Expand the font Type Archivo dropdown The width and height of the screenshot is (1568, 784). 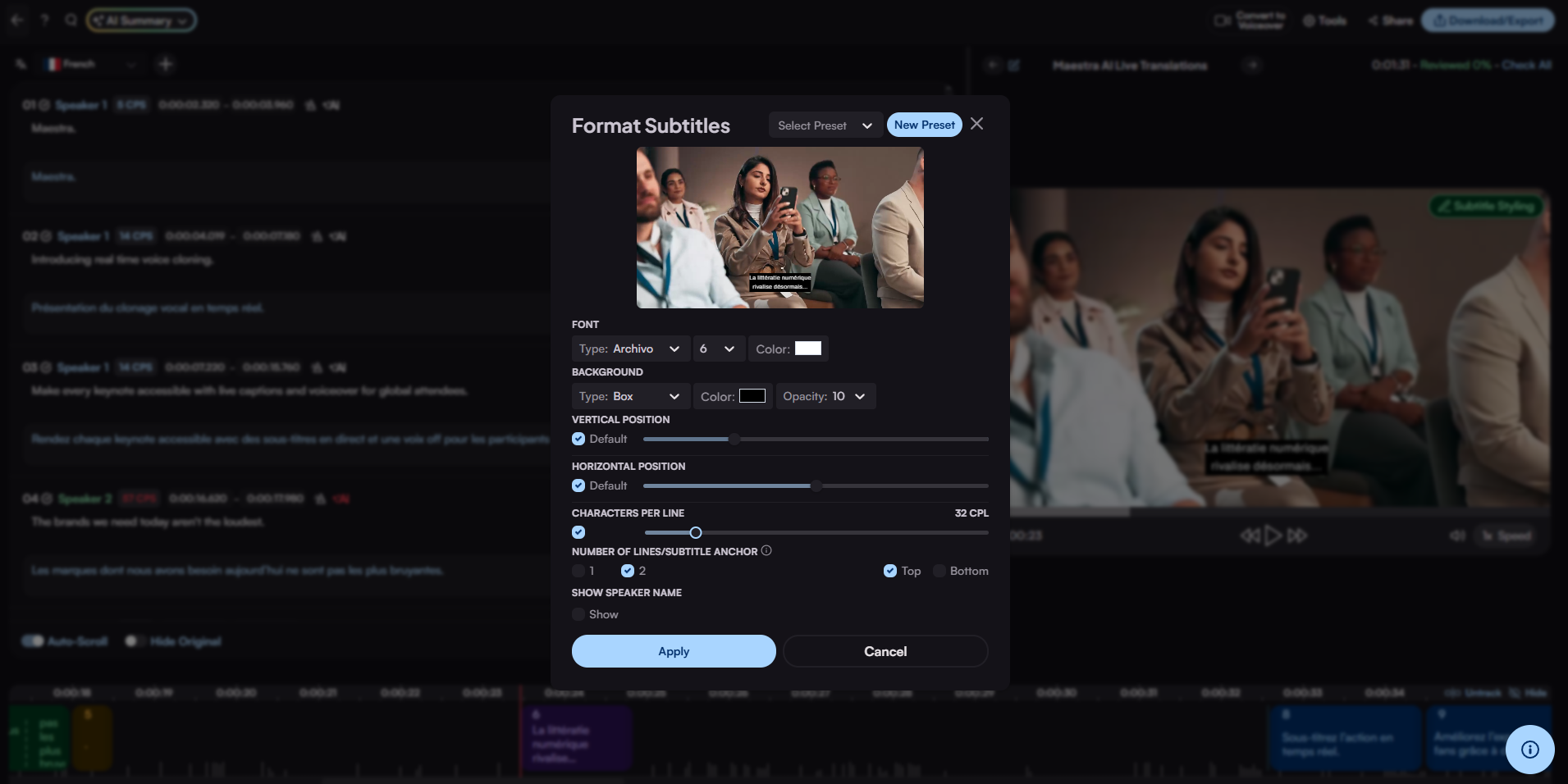point(629,349)
